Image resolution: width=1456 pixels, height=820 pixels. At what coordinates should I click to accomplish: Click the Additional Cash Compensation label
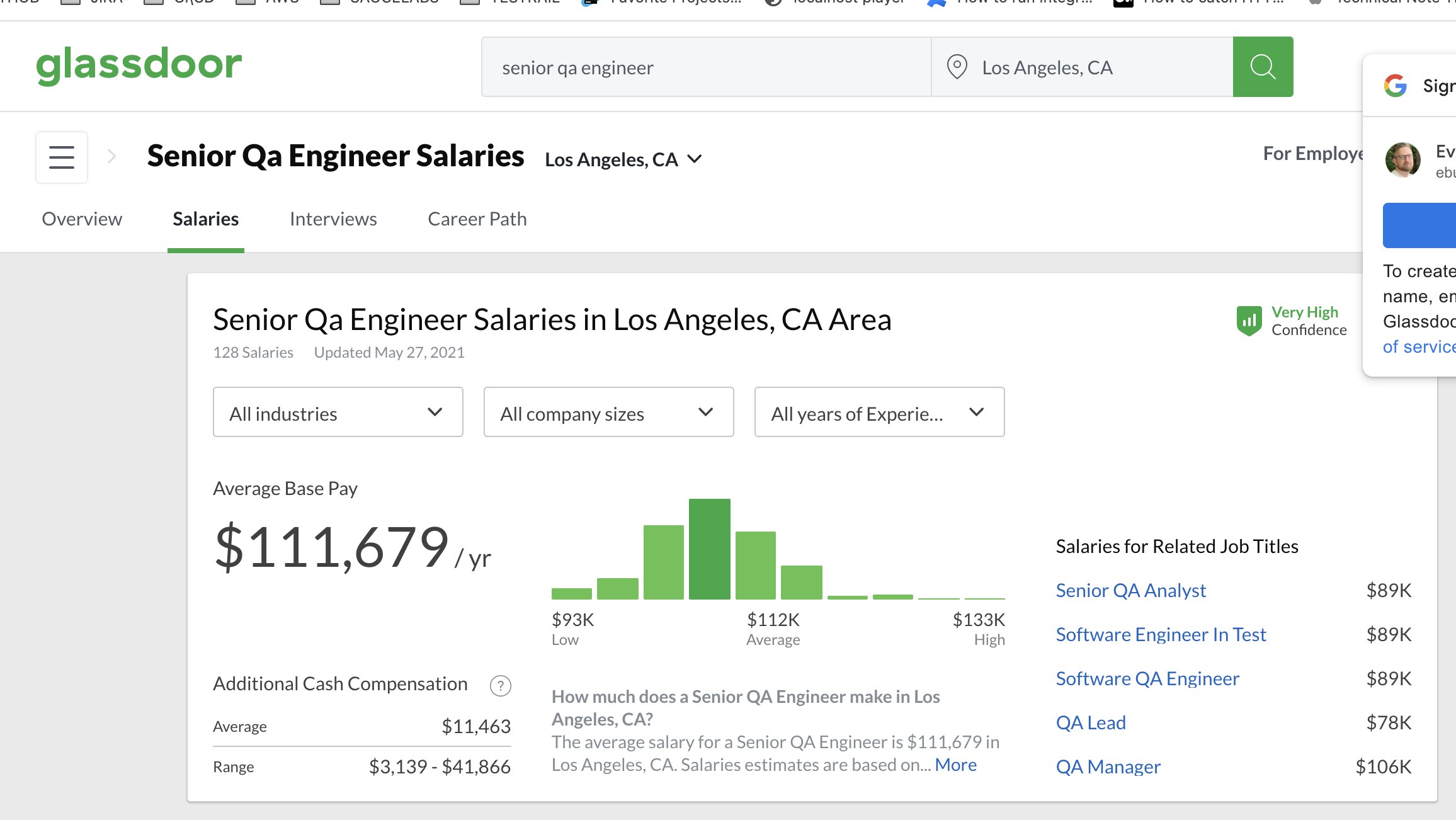click(x=340, y=684)
